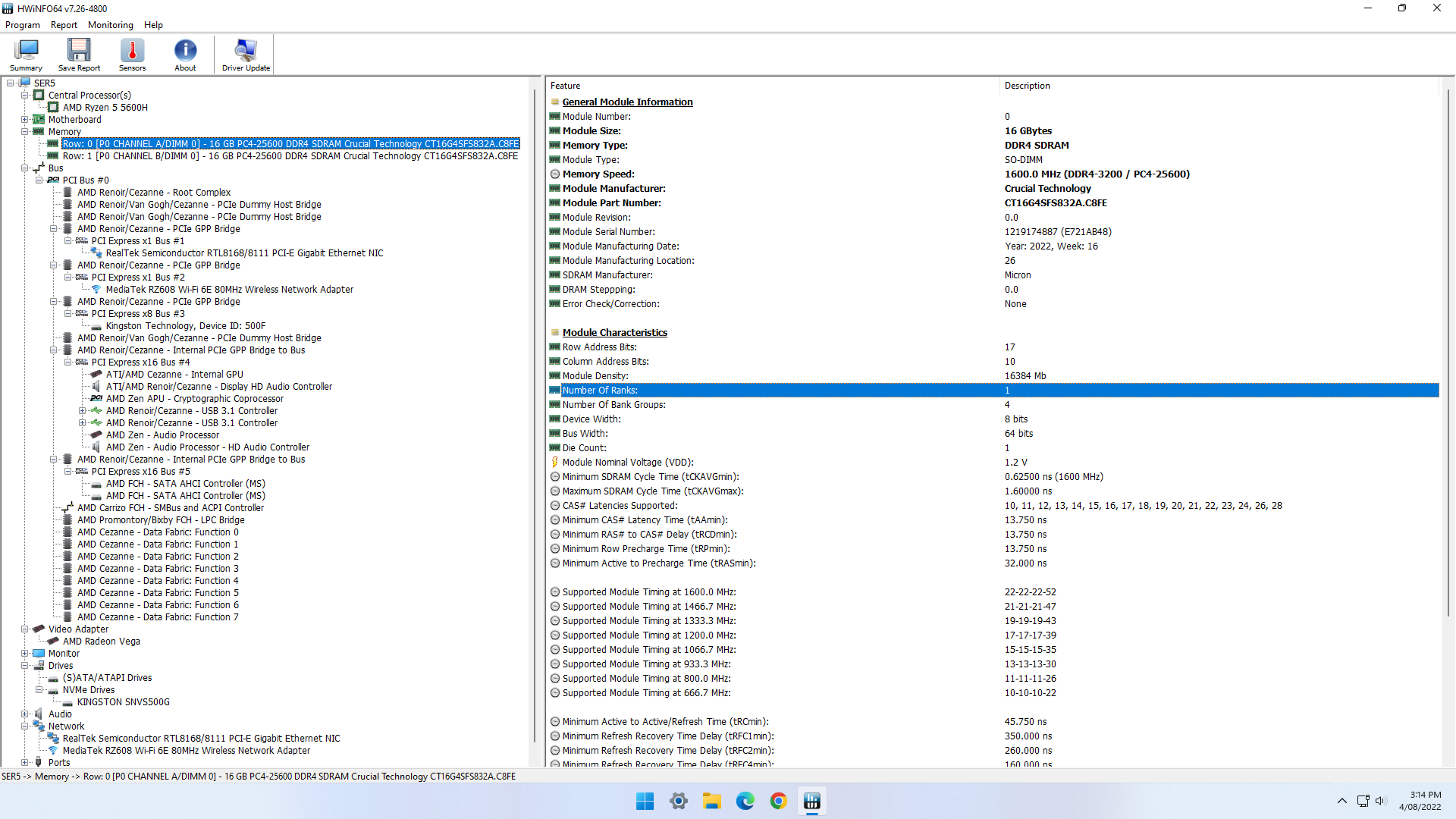The width and height of the screenshot is (1456, 819).
Task: Open the Program menu
Action: 23,25
